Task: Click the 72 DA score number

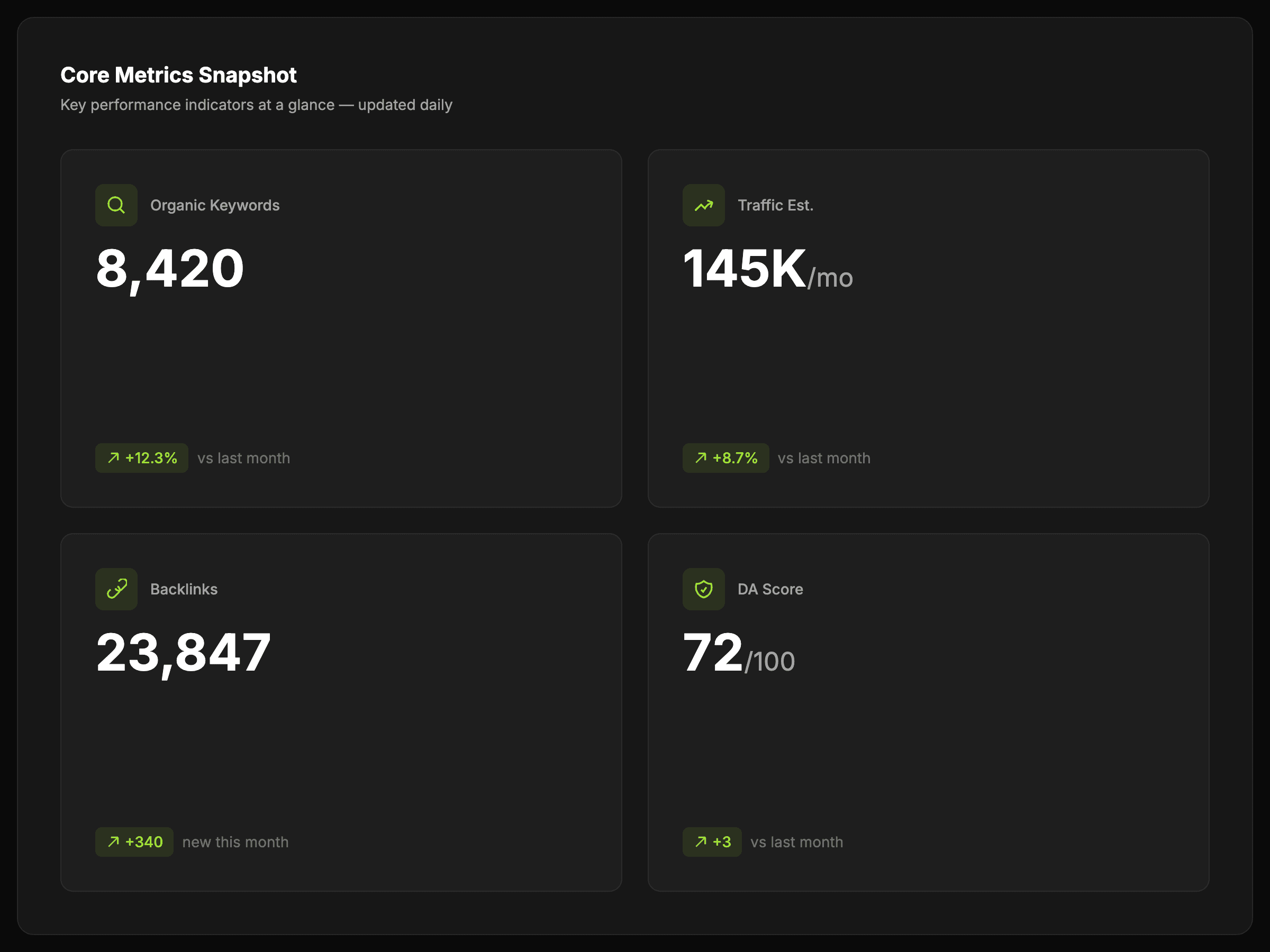Action: tap(712, 653)
